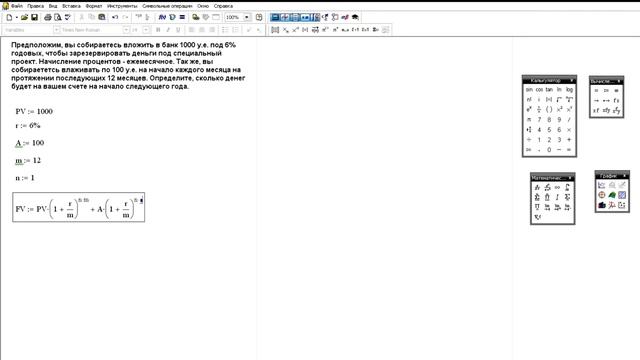Toggle the Calculus palette button in Math toolbar
The image size is (640, 360).
315,17
